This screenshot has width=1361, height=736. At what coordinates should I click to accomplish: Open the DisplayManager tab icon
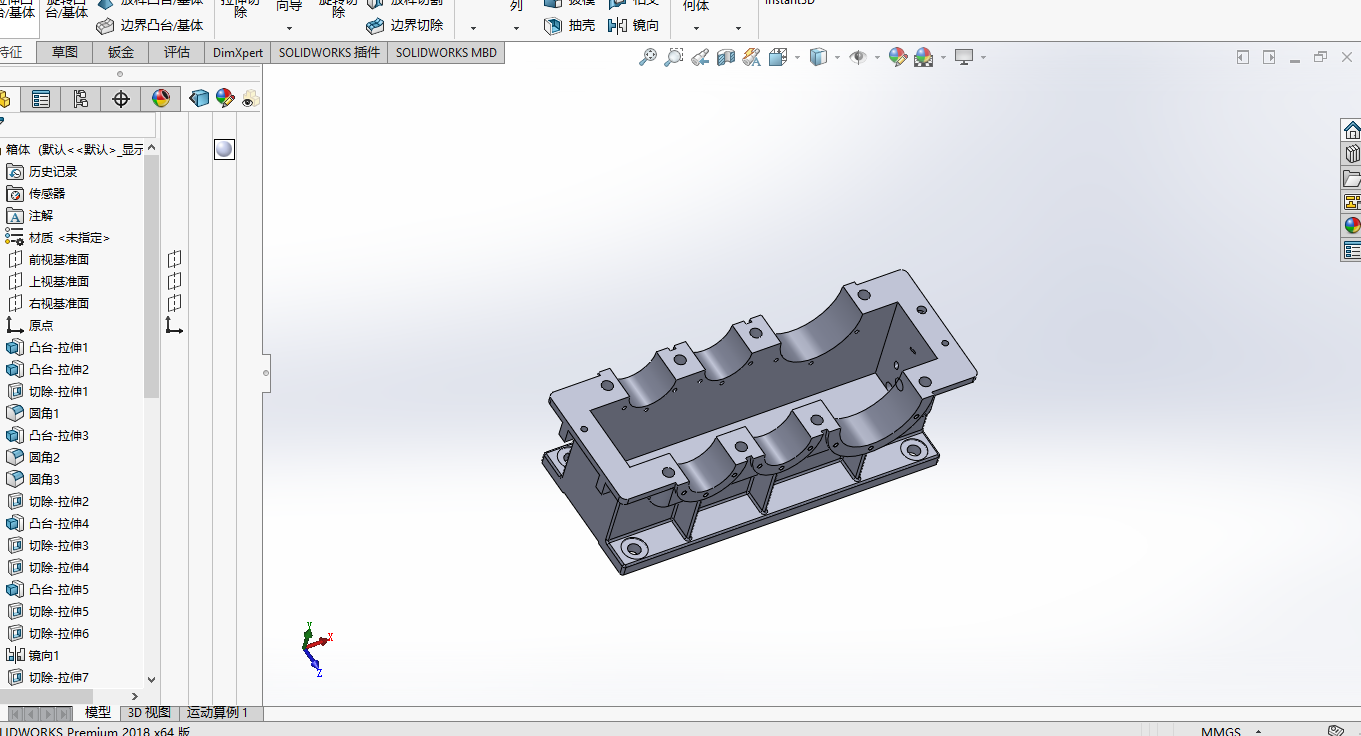(x=160, y=99)
